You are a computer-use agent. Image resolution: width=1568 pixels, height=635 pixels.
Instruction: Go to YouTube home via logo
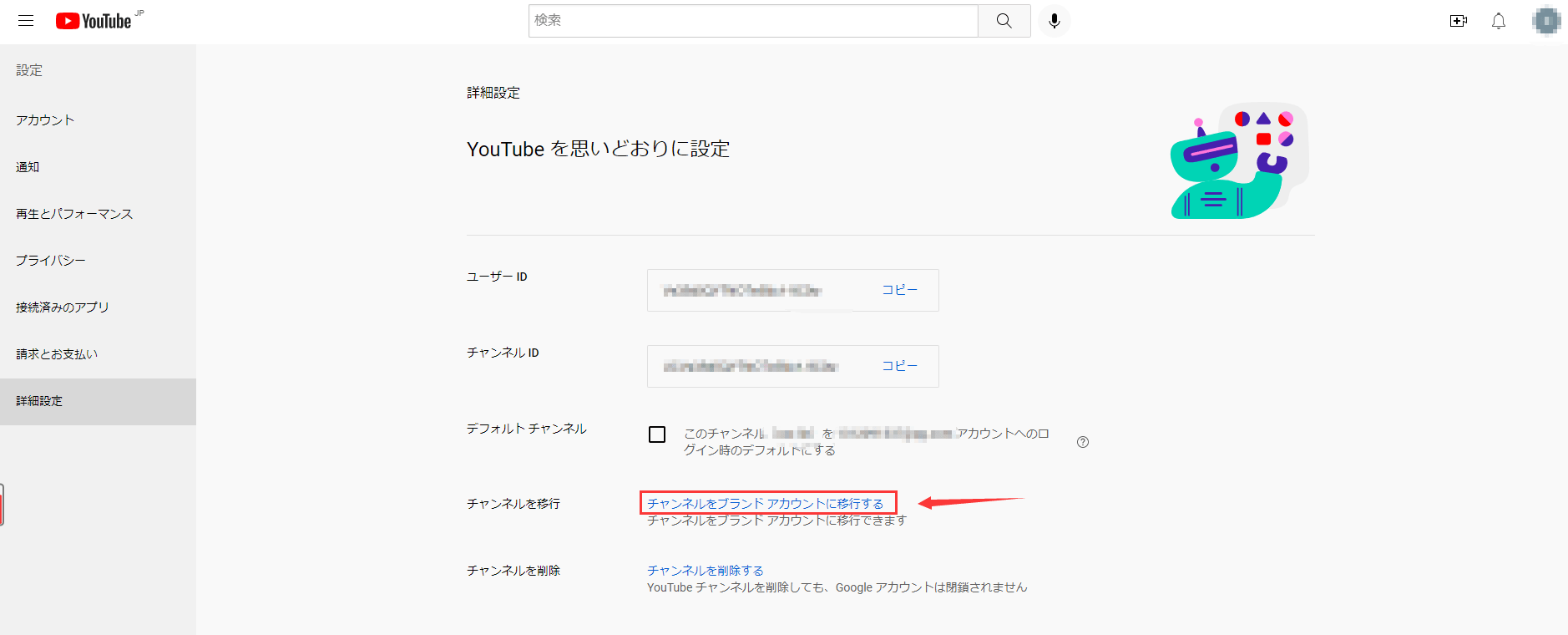94,21
